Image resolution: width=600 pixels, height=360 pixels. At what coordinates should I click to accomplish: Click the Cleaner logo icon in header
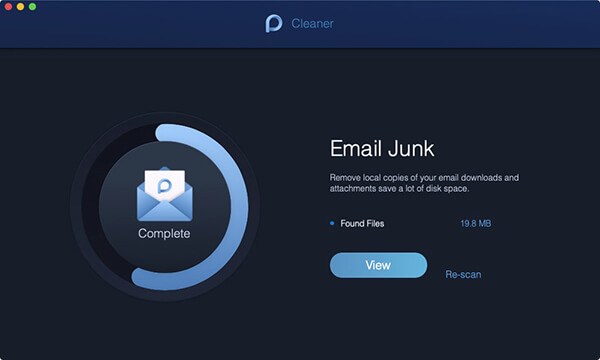pyautogui.click(x=274, y=23)
